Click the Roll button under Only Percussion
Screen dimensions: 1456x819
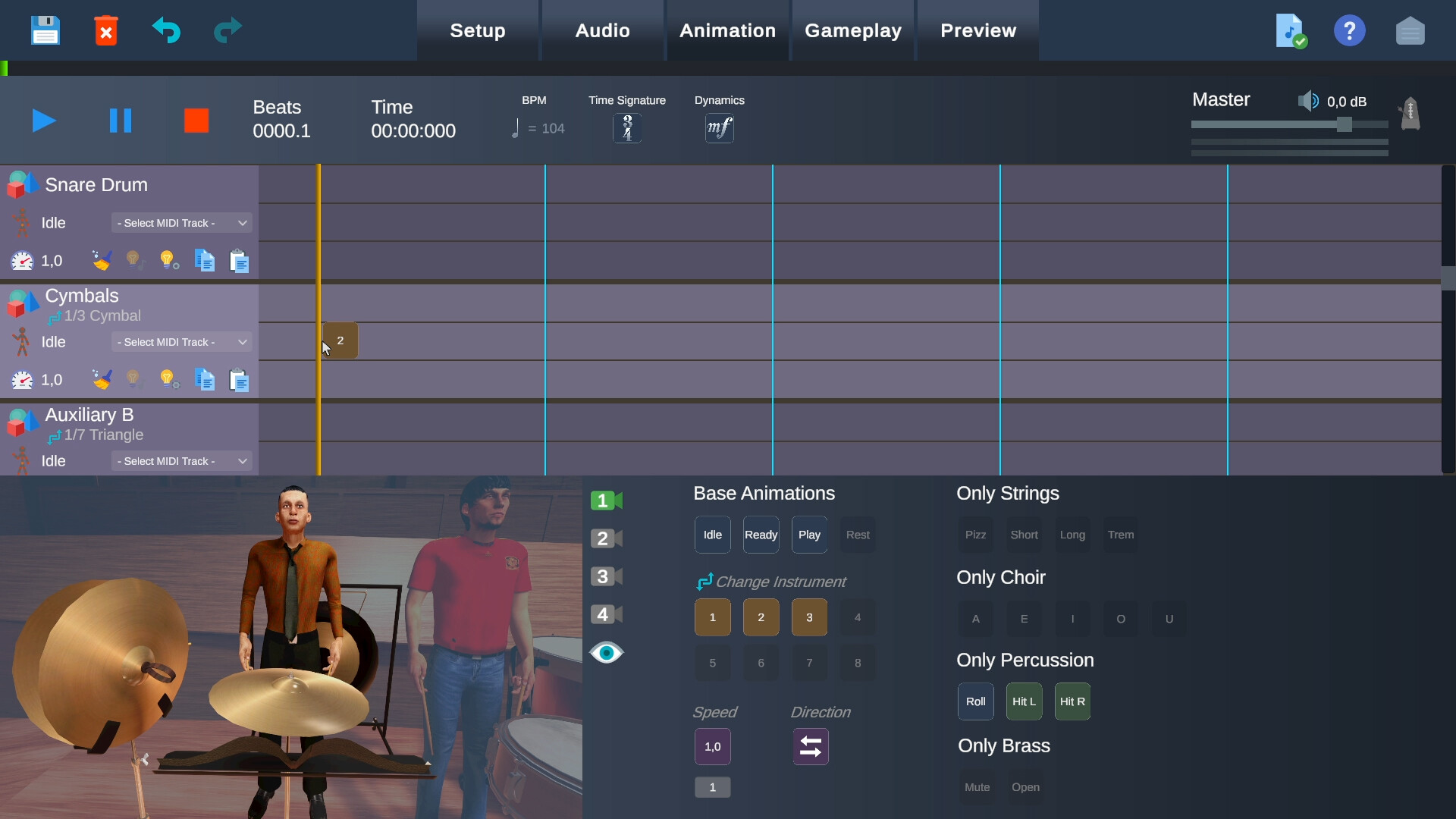click(x=975, y=701)
